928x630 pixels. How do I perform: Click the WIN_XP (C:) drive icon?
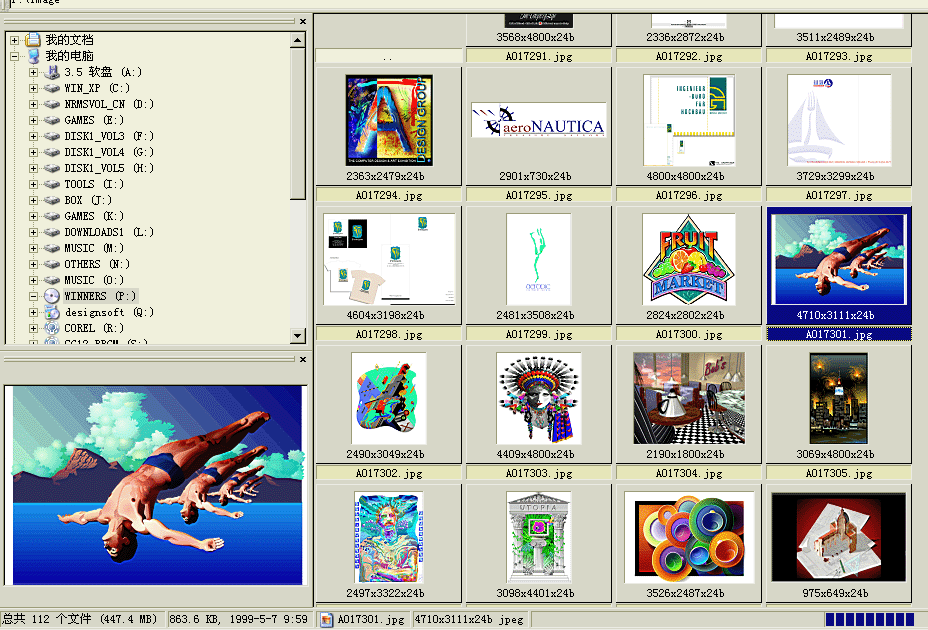pyautogui.click(x=52, y=88)
